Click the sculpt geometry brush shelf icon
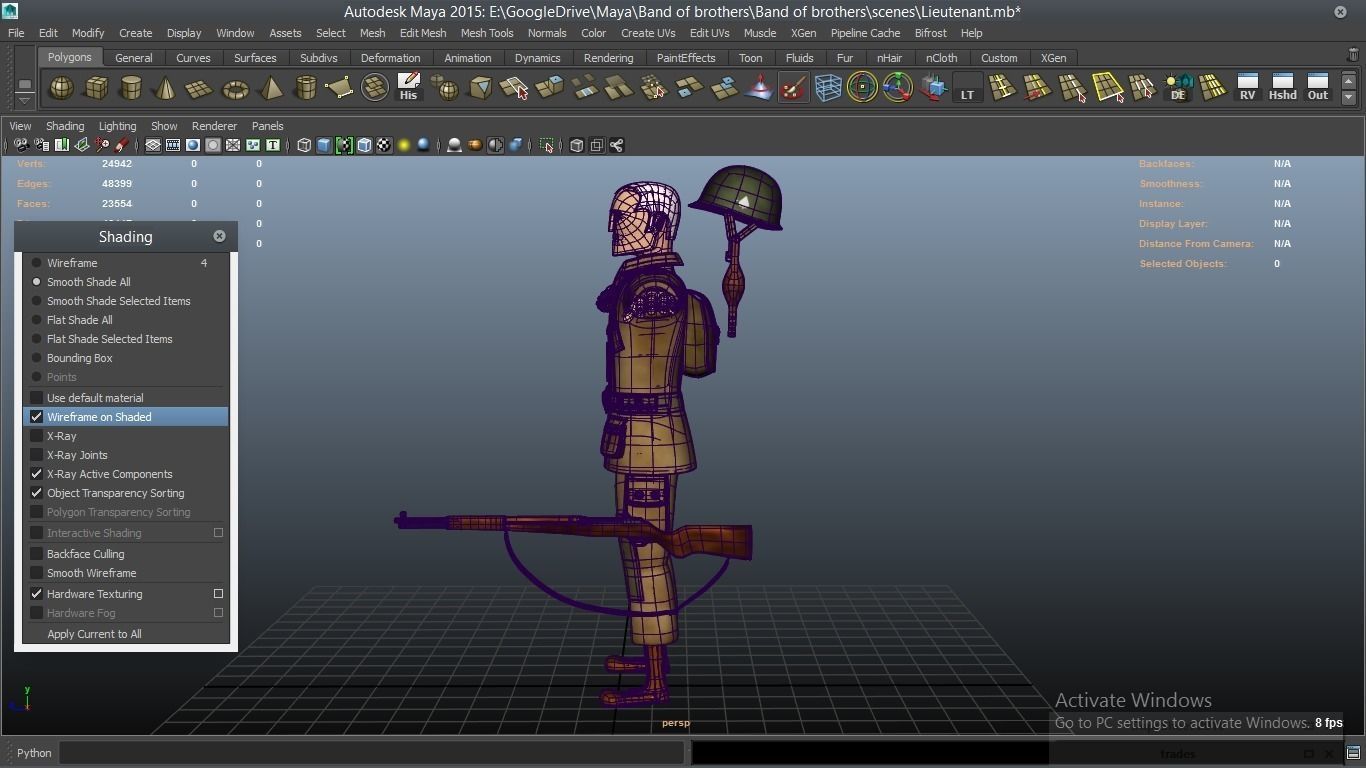The height and width of the screenshot is (768, 1366). tap(793, 88)
